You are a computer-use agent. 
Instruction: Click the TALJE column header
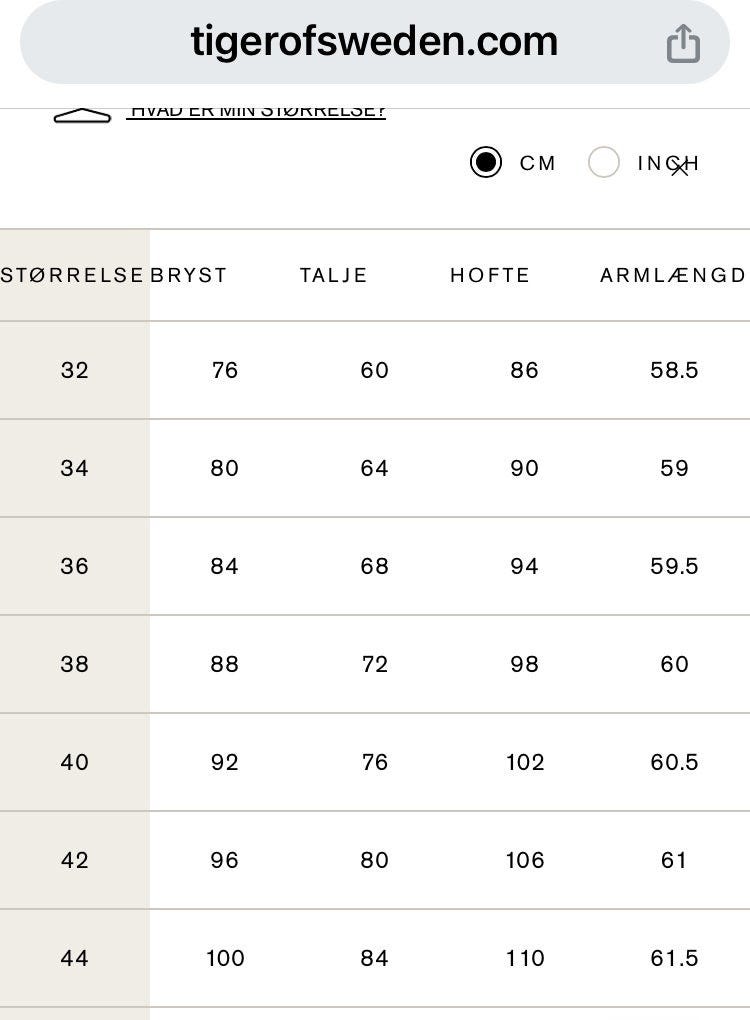(x=334, y=275)
